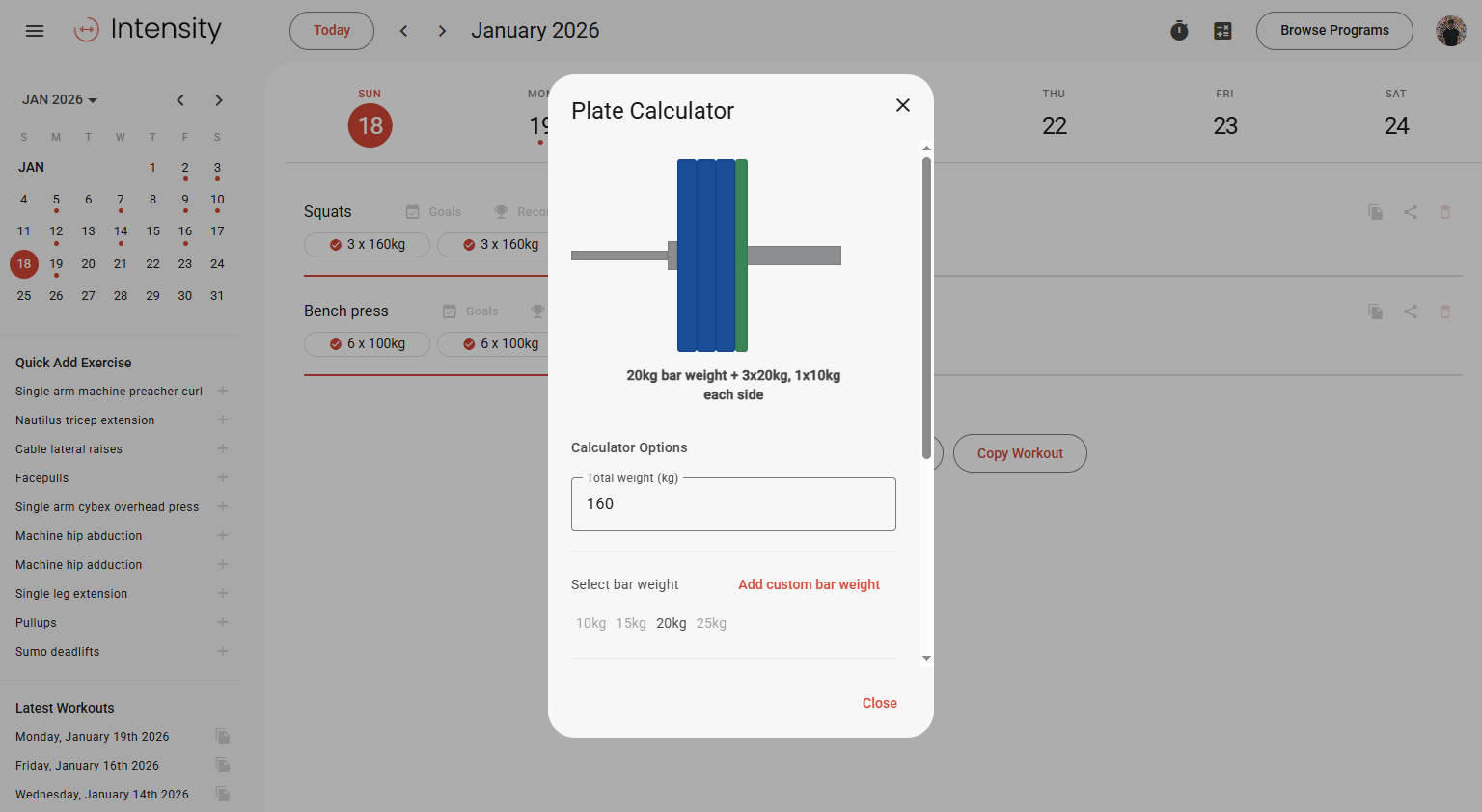Click the Add custom bar weight link
Viewport: 1482px width, 812px height.
point(809,584)
